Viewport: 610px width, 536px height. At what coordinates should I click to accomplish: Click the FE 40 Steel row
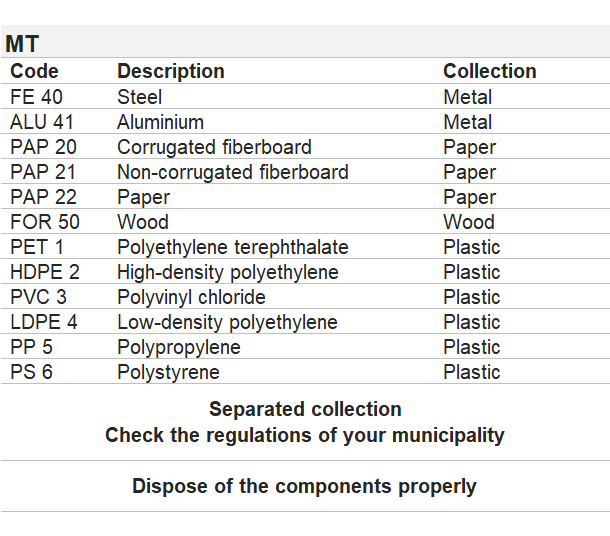pyautogui.click(x=305, y=96)
